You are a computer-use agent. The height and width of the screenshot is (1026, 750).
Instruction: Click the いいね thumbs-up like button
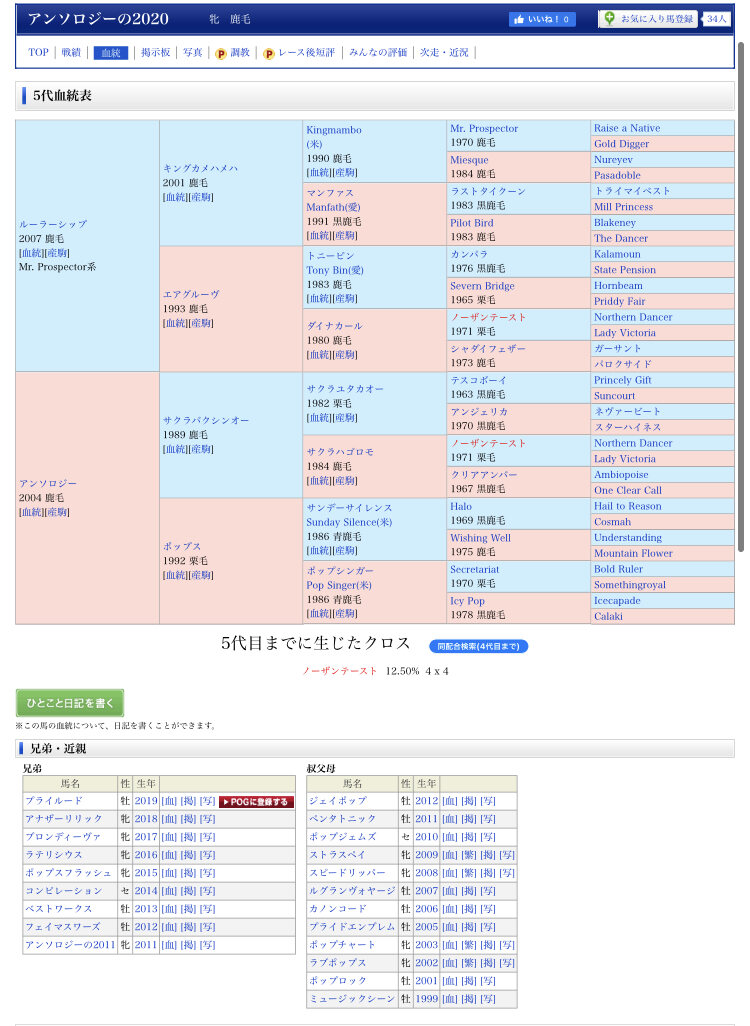[542, 19]
